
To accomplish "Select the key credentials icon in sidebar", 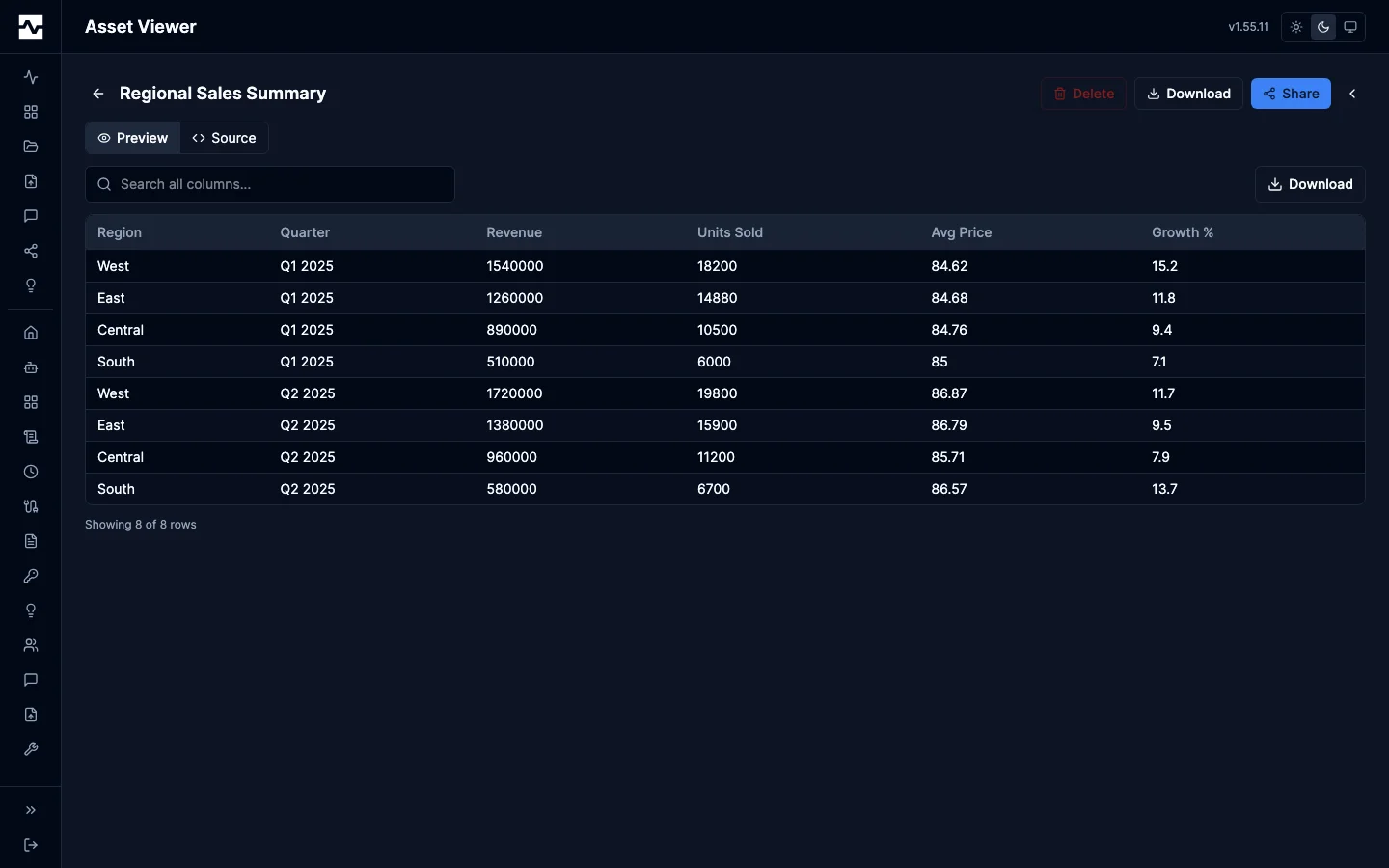I will coord(30,576).
